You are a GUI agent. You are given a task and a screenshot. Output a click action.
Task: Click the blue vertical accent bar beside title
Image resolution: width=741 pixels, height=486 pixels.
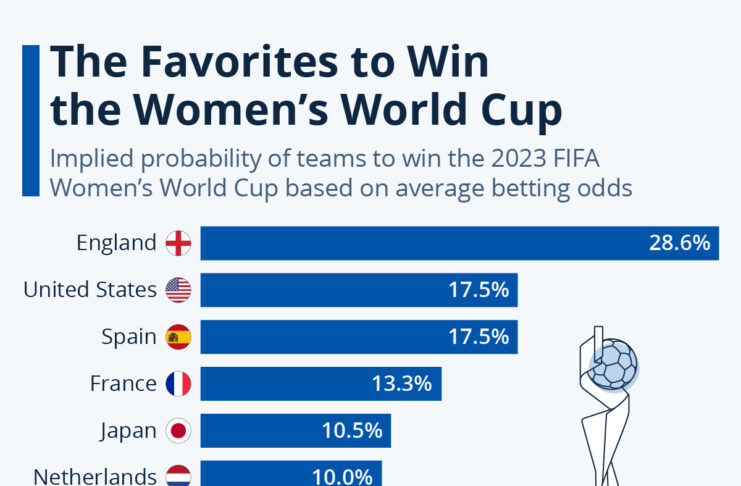click(x=30, y=120)
